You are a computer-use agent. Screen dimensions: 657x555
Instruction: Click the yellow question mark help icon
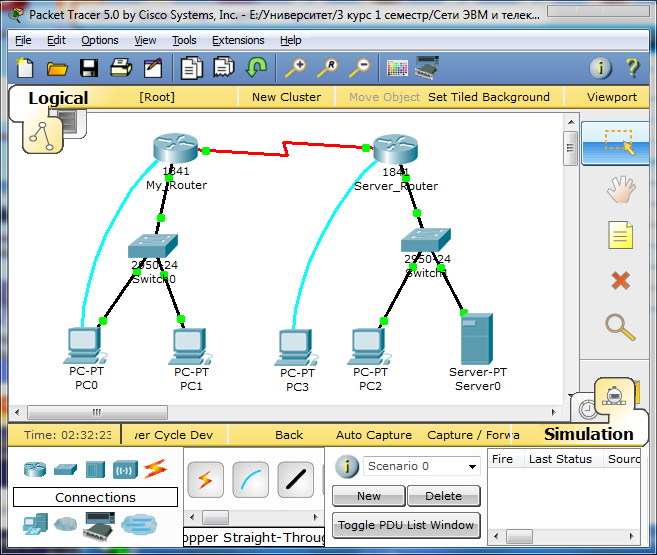(632, 68)
